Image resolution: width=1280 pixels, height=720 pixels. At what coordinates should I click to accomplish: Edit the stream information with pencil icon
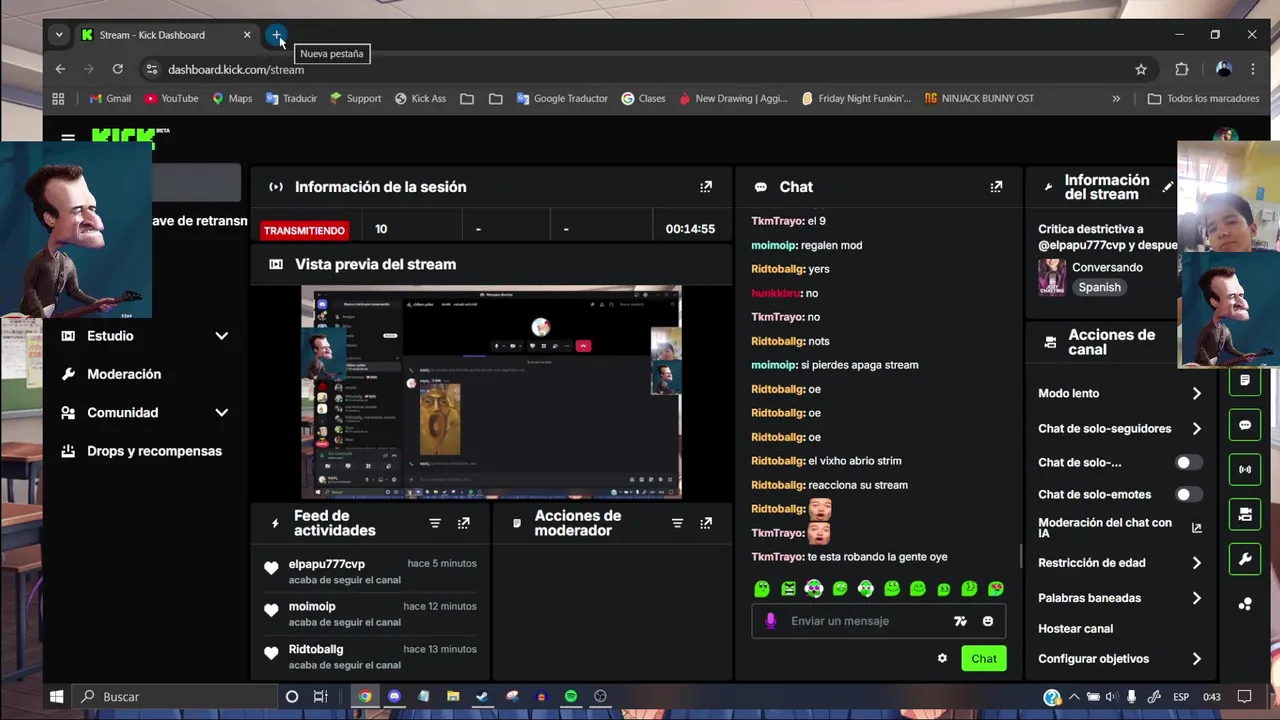[1167, 187]
